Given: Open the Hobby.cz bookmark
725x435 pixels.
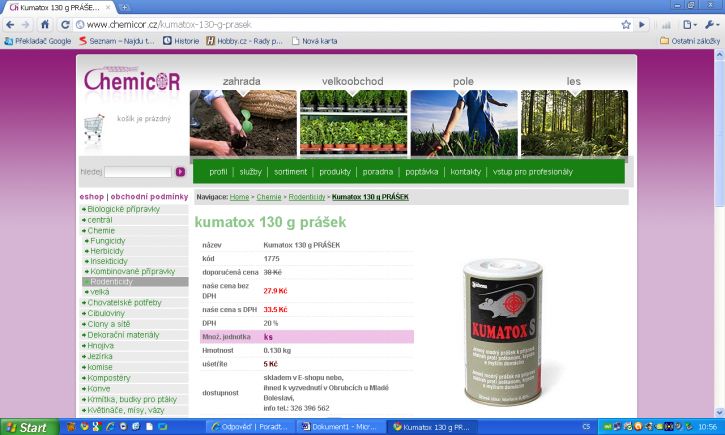Looking at the screenshot, I should tap(244, 41).
